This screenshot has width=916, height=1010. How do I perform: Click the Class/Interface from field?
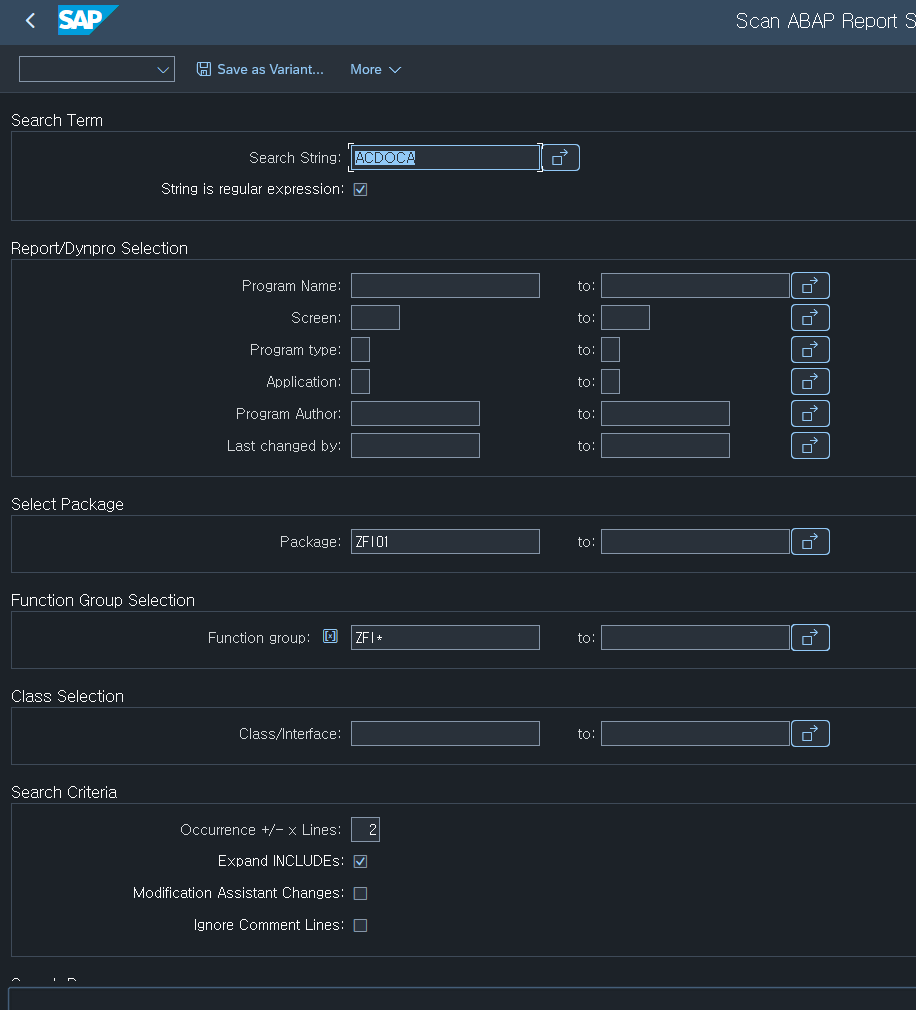(445, 734)
